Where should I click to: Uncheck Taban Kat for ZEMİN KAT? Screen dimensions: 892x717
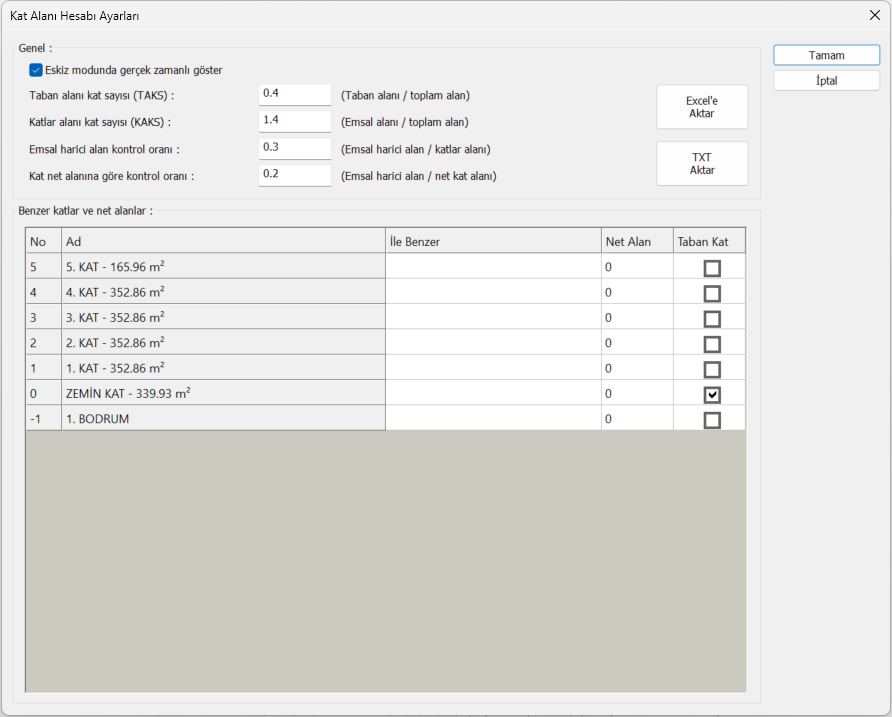[x=712, y=395]
